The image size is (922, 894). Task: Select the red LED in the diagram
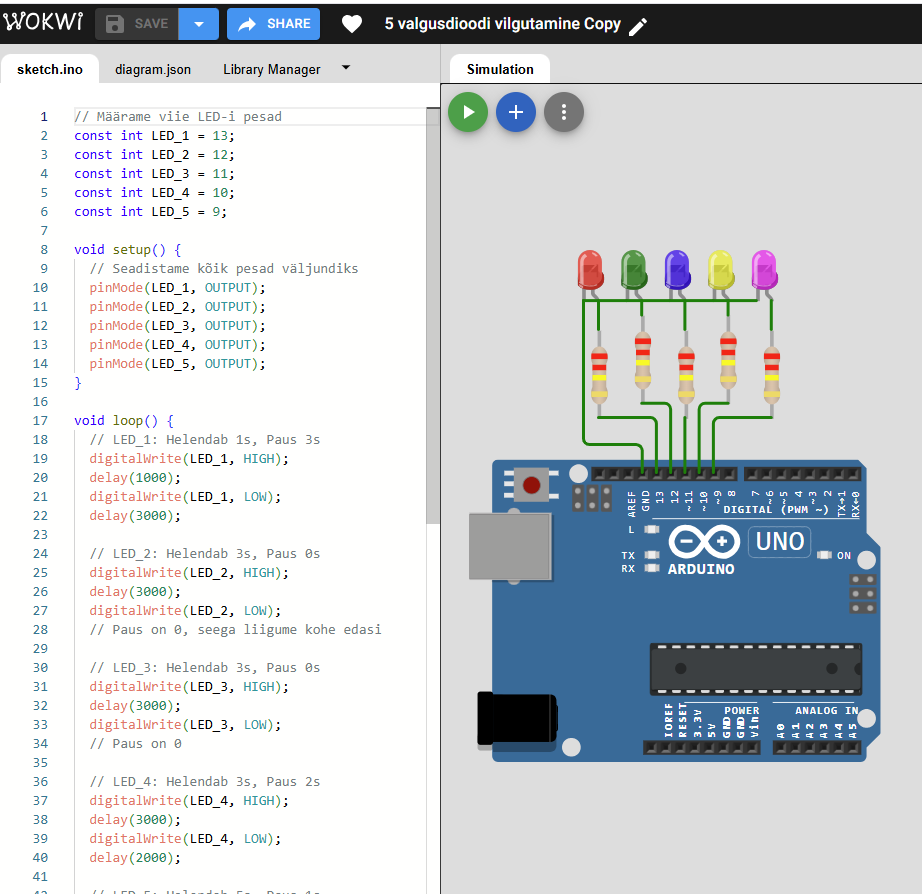click(590, 270)
